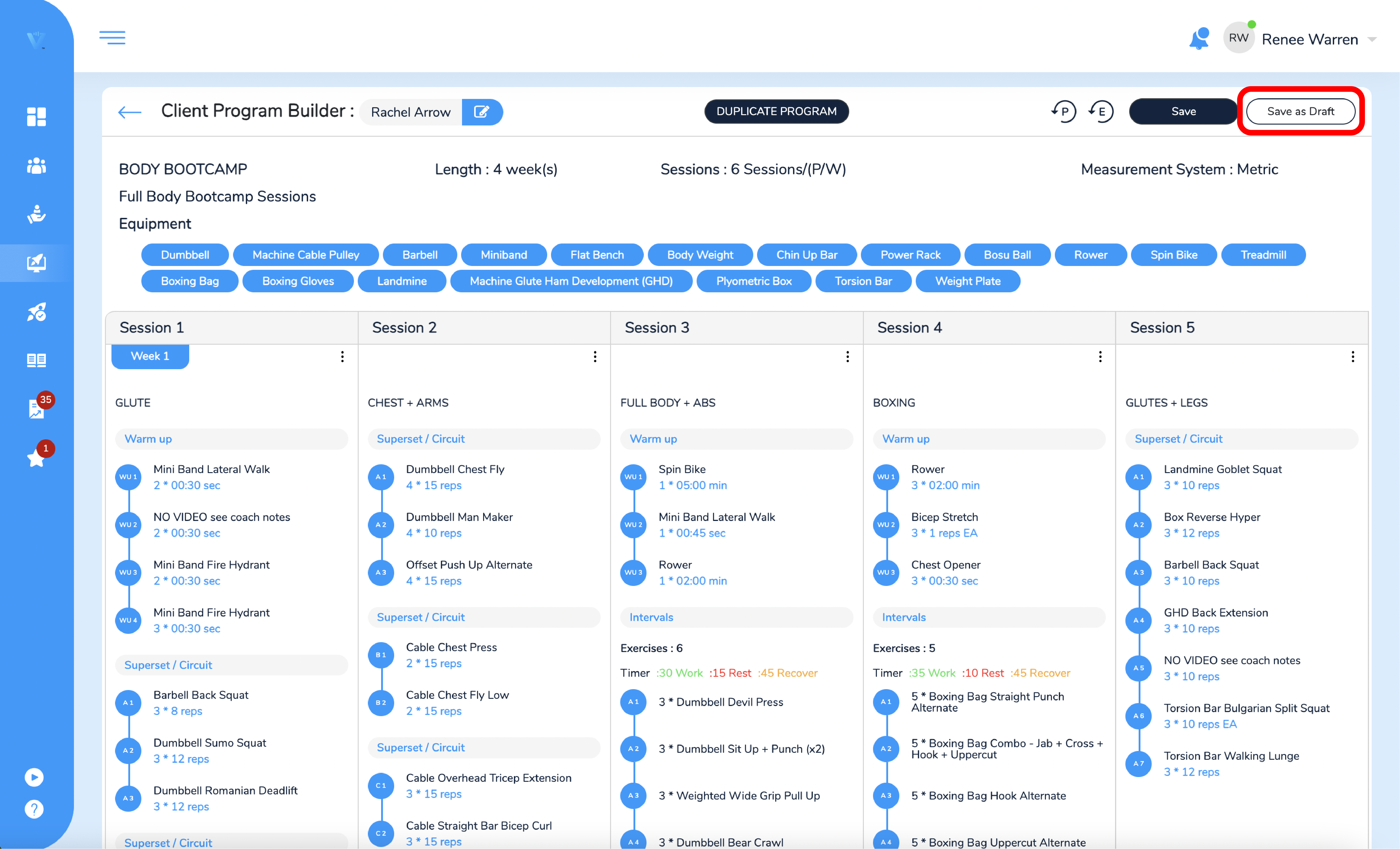Select the Session 5 column header
Viewport: 1400px width, 849px height.
point(1242,328)
